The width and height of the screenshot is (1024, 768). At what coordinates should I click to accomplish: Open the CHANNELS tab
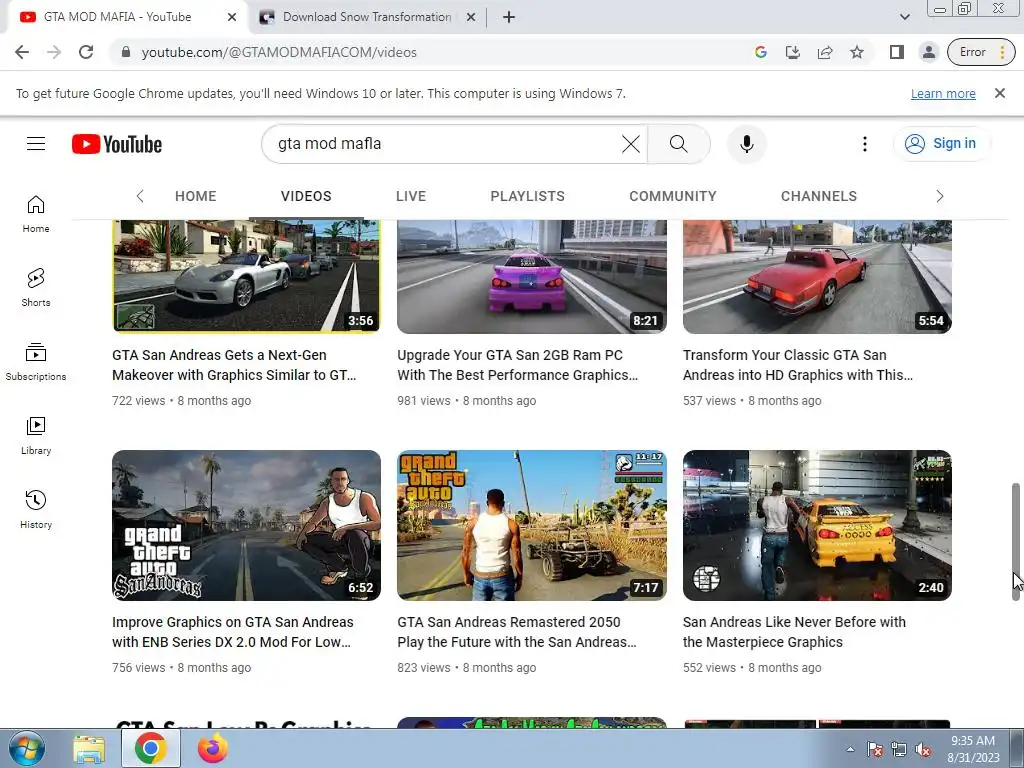pyautogui.click(x=819, y=196)
